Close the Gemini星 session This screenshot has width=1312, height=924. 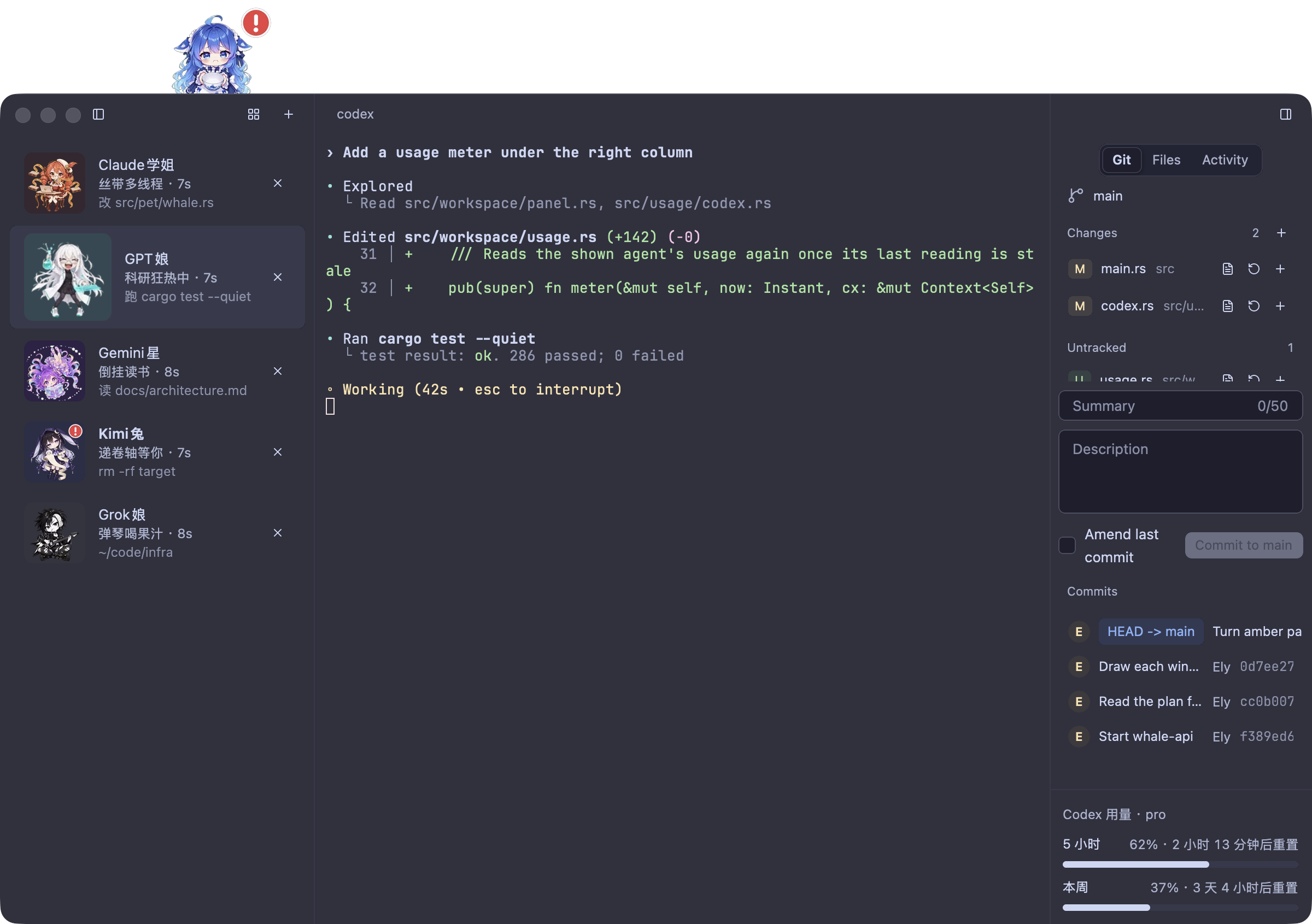pyautogui.click(x=278, y=371)
